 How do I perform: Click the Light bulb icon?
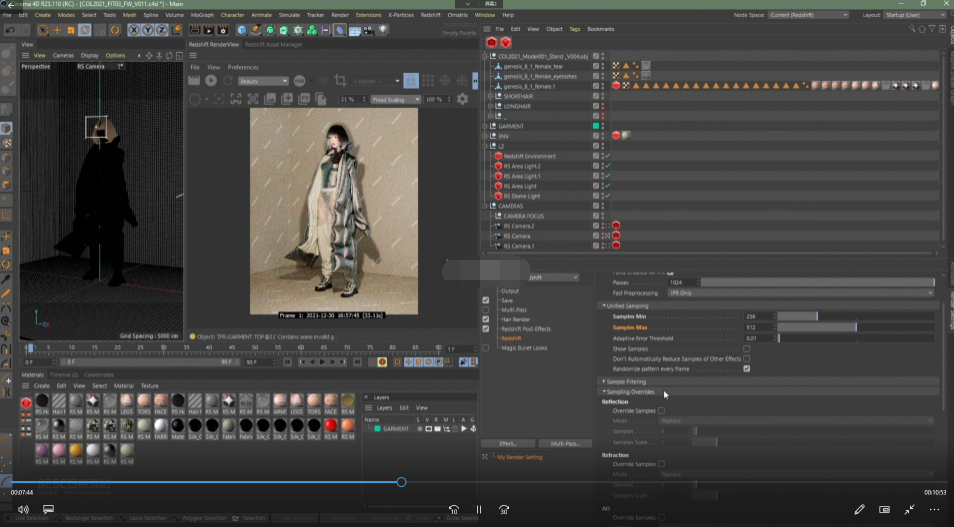coord(383,30)
